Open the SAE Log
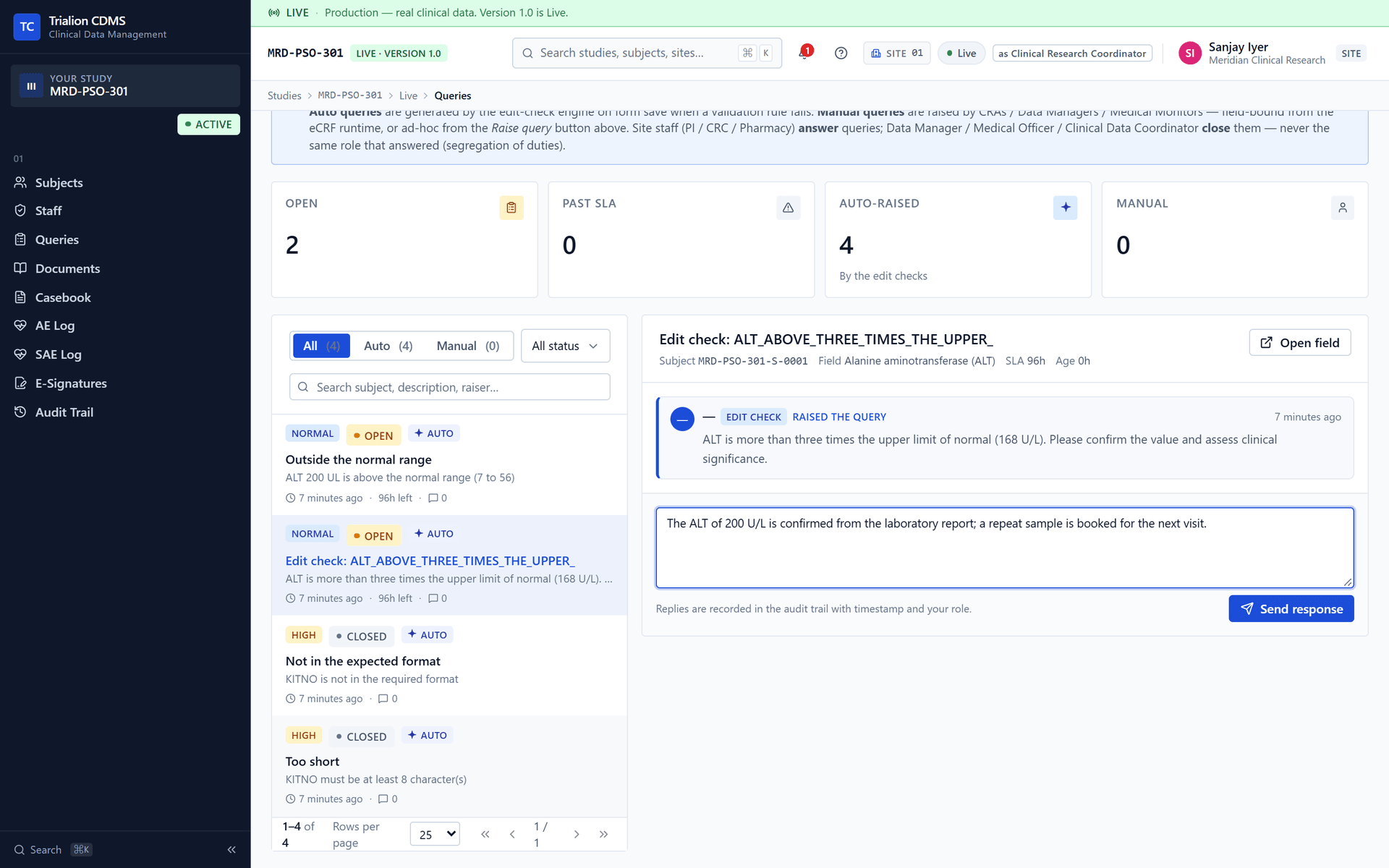The width and height of the screenshot is (1389, 868). pos(125,354)
